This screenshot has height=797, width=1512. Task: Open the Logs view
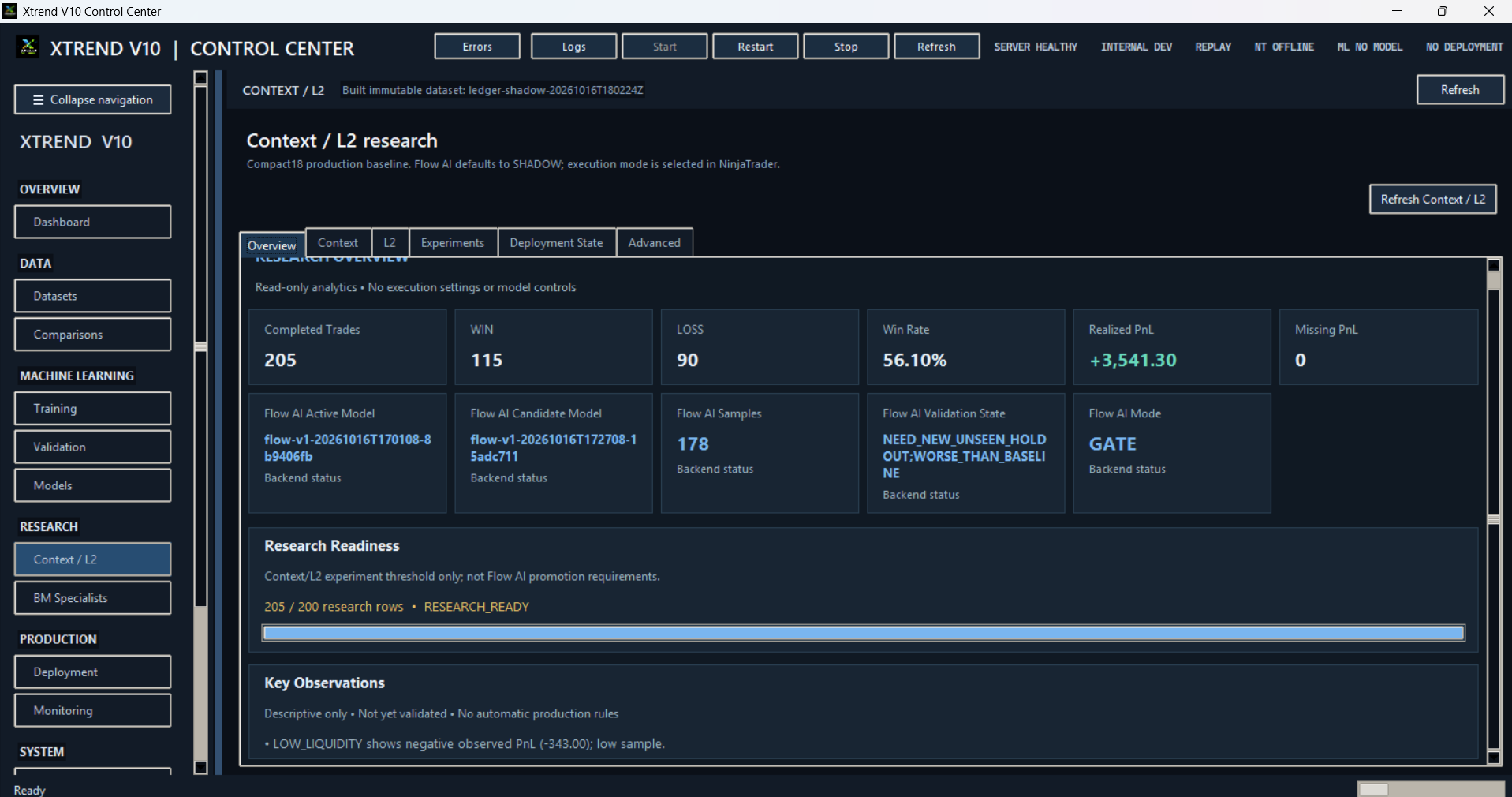pos(573,47)
